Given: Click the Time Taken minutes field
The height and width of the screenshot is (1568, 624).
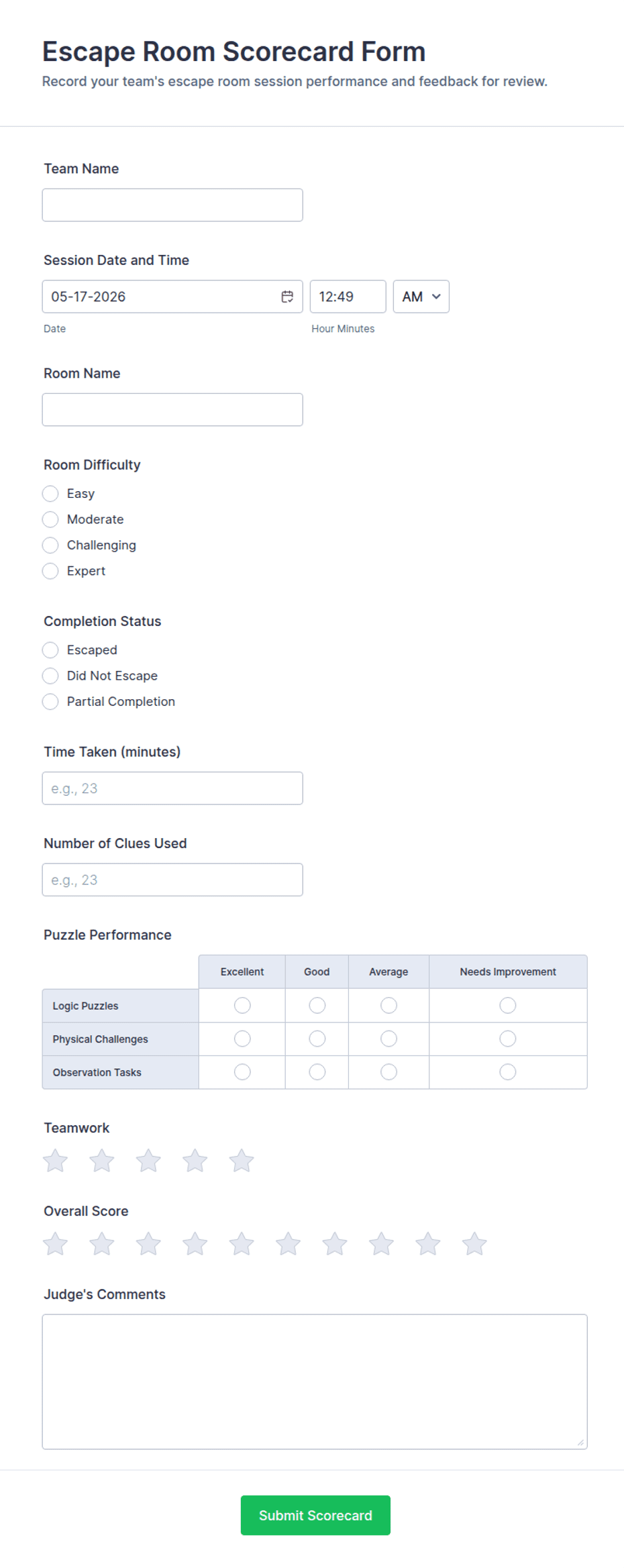Looking at the screenshot, I should click(x=172, y=788).
